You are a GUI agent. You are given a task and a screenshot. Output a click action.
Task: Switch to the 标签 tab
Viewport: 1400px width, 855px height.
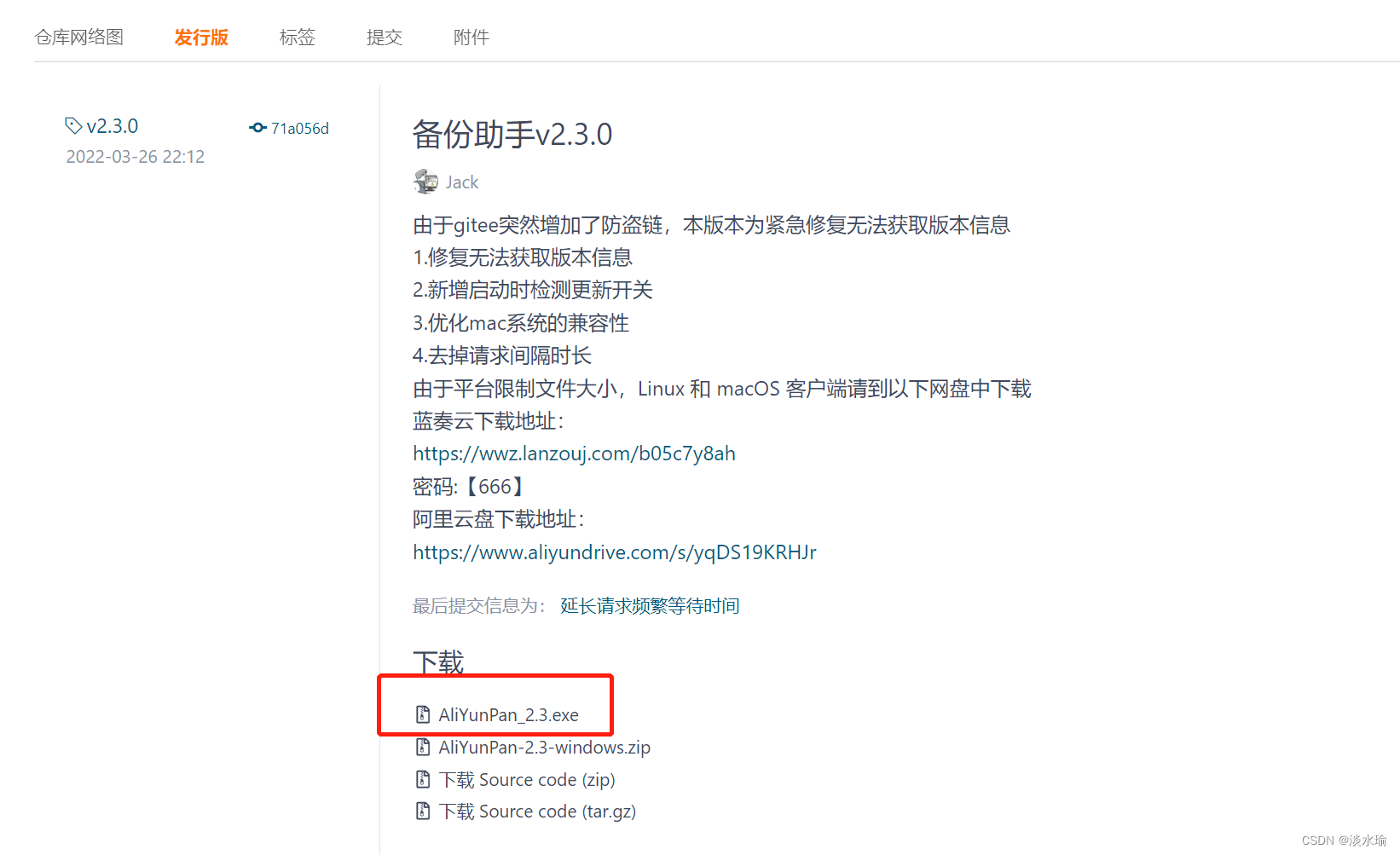click(298, 38)
